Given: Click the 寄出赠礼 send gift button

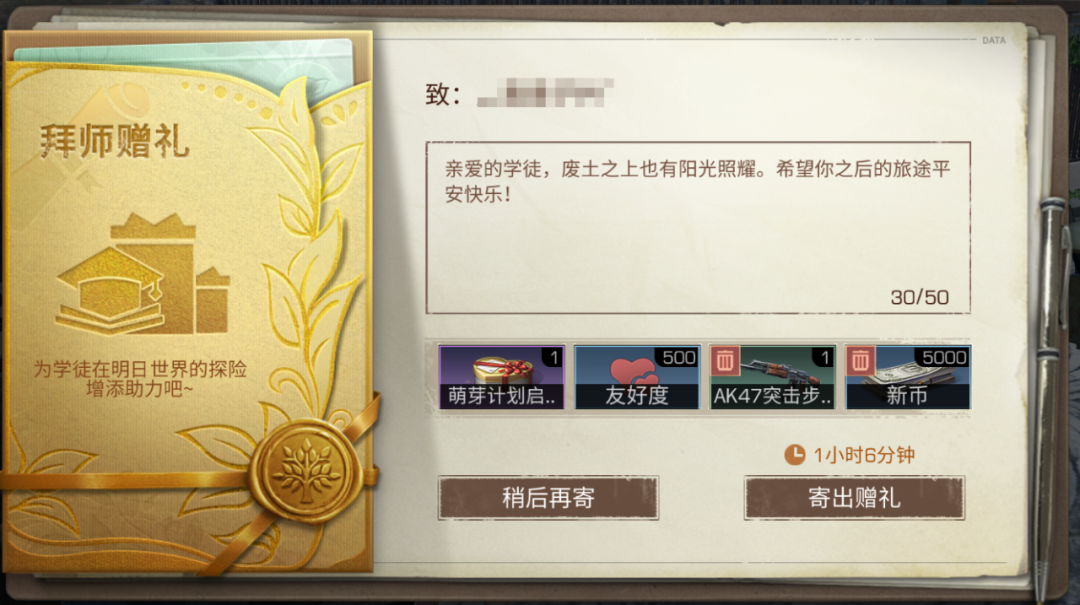Looking at the screenshot, I should (x=854, y=498).
